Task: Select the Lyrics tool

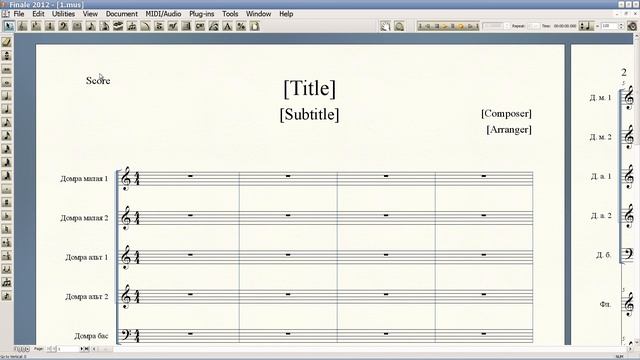Action: coord(213,26)
